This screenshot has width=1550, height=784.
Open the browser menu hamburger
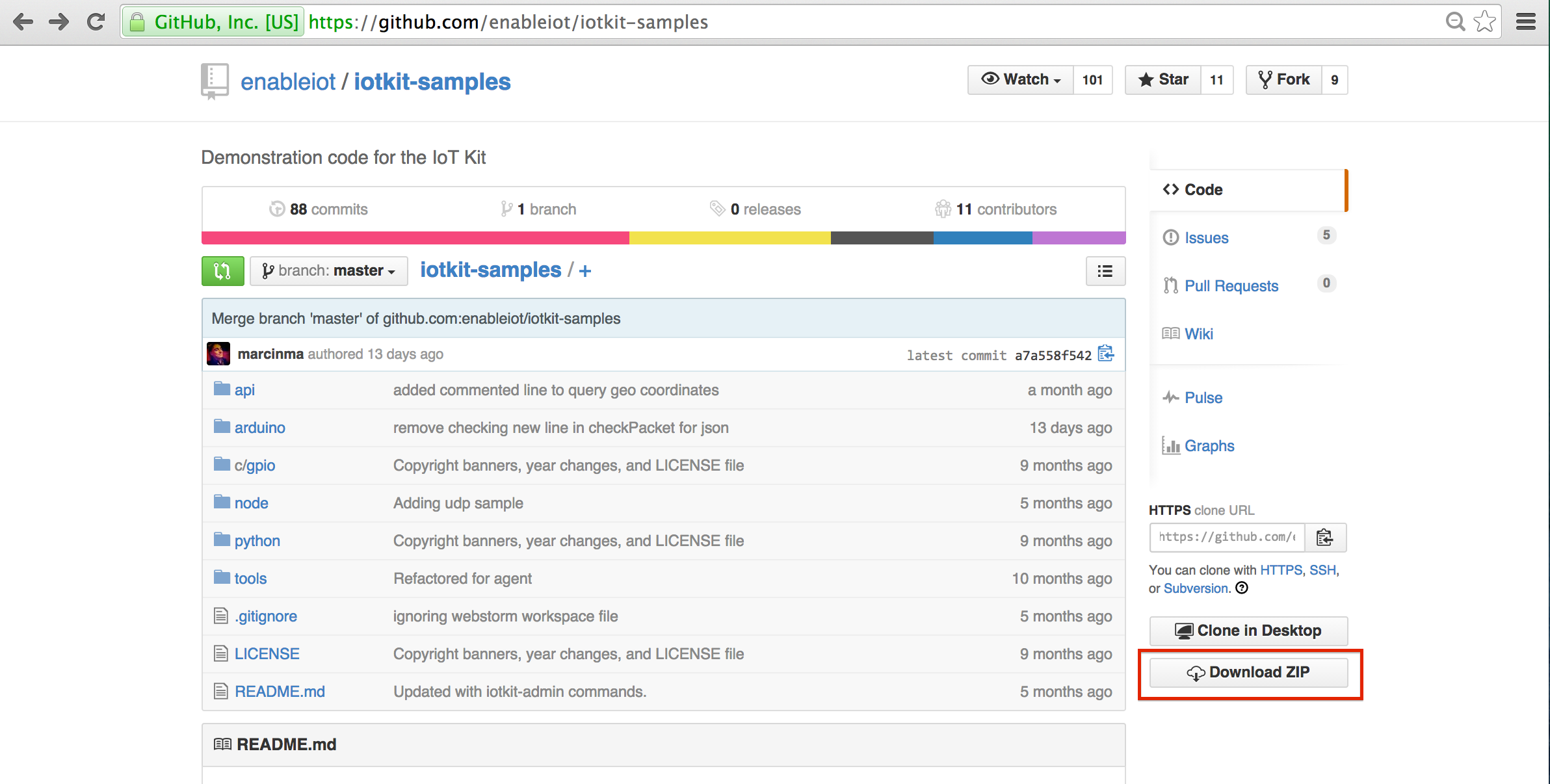click(x=1525, y=21)
